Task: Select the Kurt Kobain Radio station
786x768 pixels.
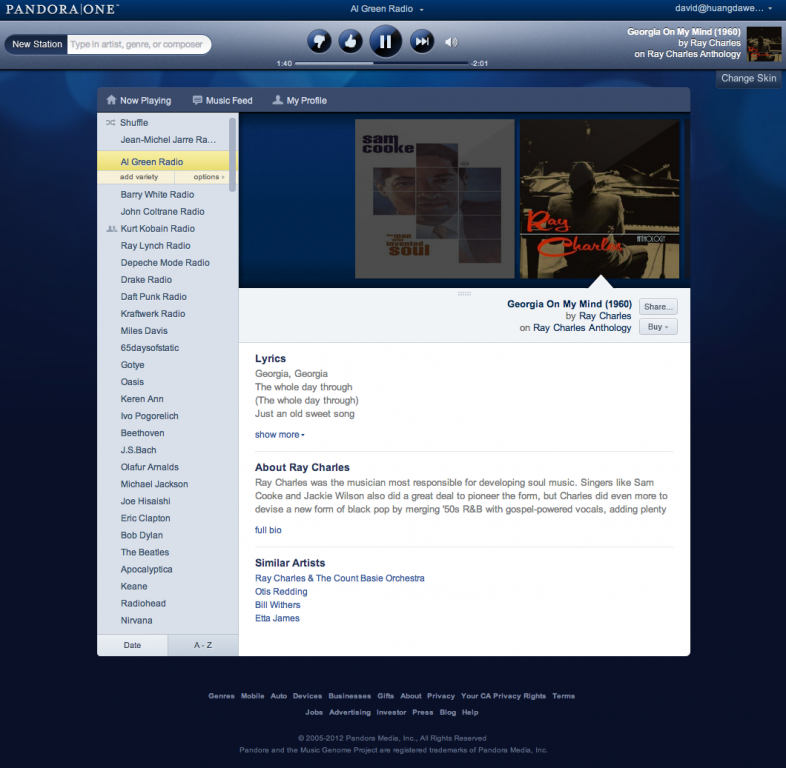Action: [157, 229]
